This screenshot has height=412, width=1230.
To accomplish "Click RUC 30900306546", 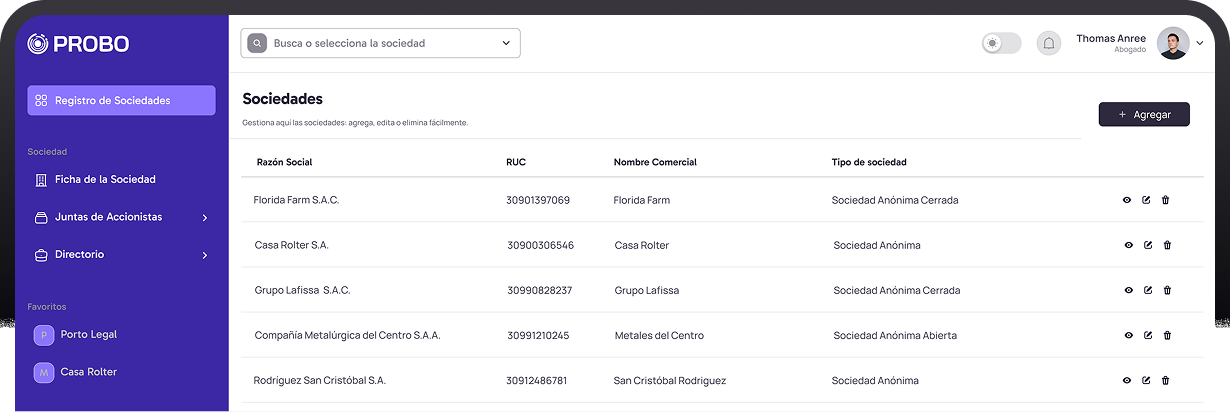I will click(x=540, y=245).
